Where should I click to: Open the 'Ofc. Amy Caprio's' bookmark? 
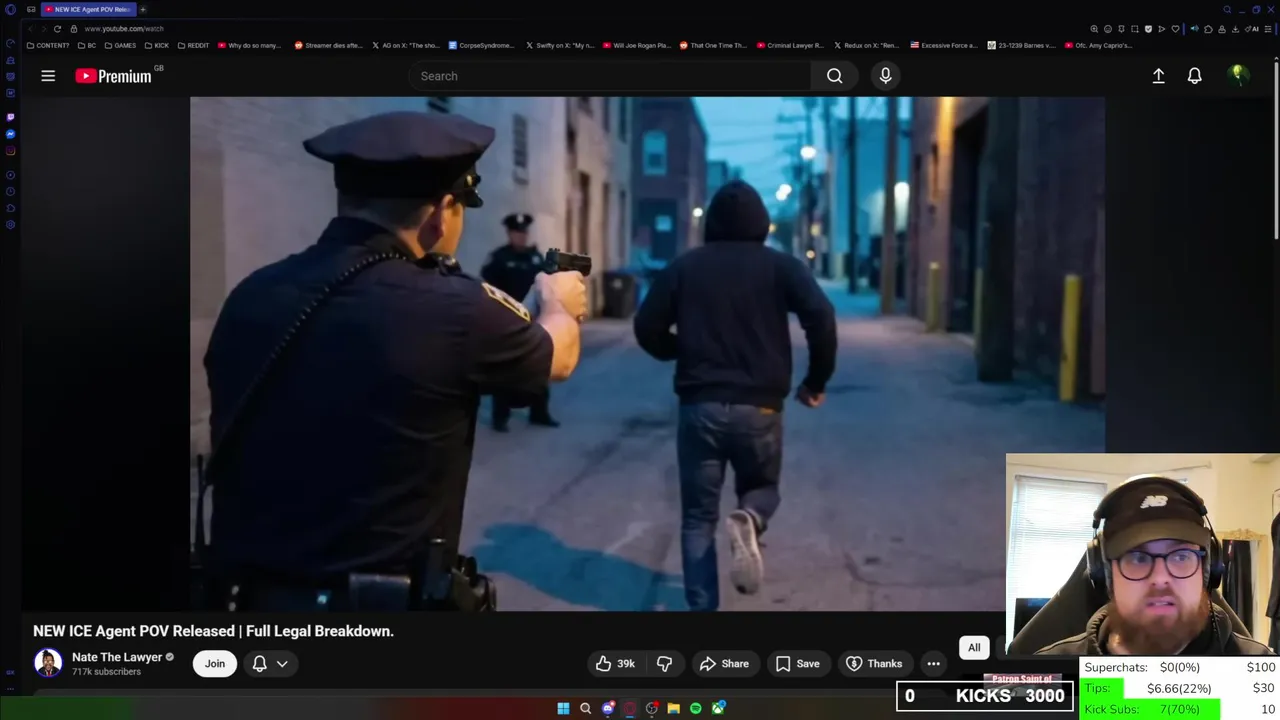[x=1098, y=45]
